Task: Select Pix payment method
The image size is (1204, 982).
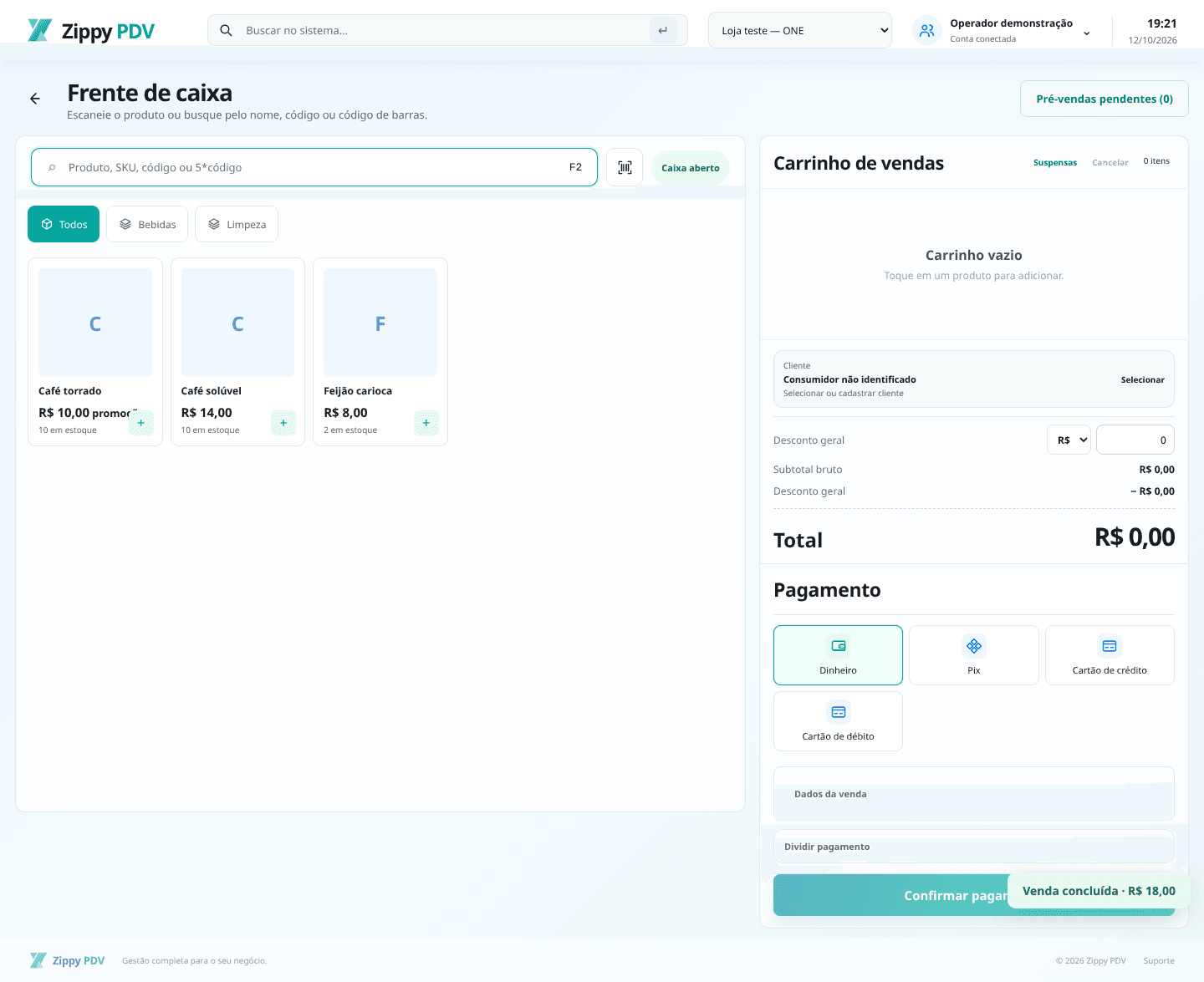Action: [x=974, y=655]
